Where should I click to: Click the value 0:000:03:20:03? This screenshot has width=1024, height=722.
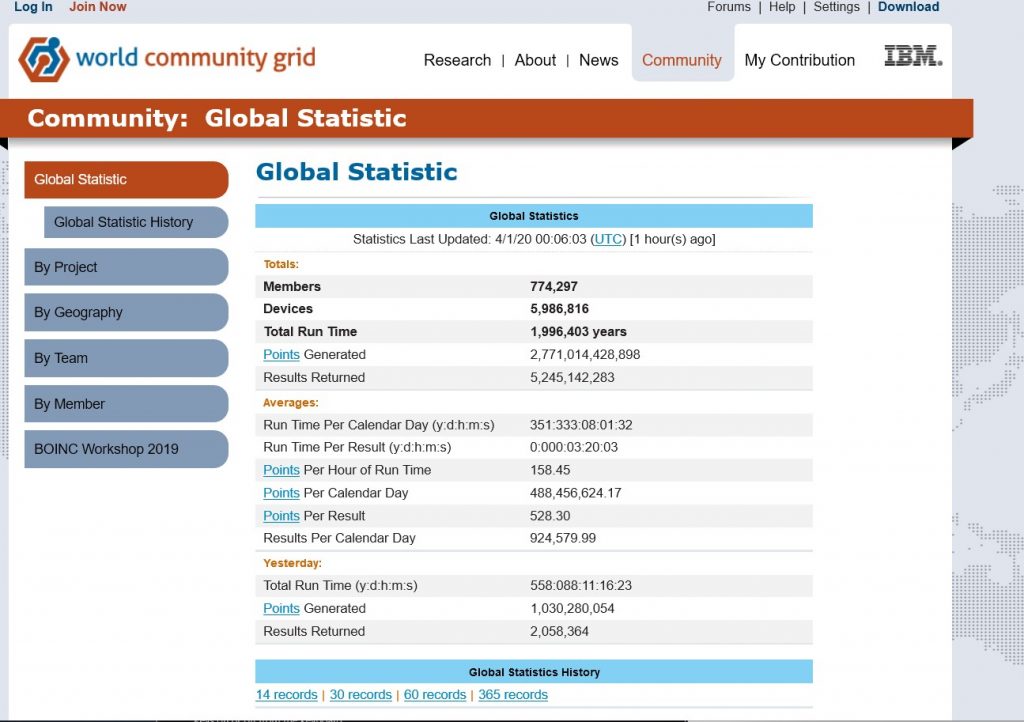pos(573,447)
